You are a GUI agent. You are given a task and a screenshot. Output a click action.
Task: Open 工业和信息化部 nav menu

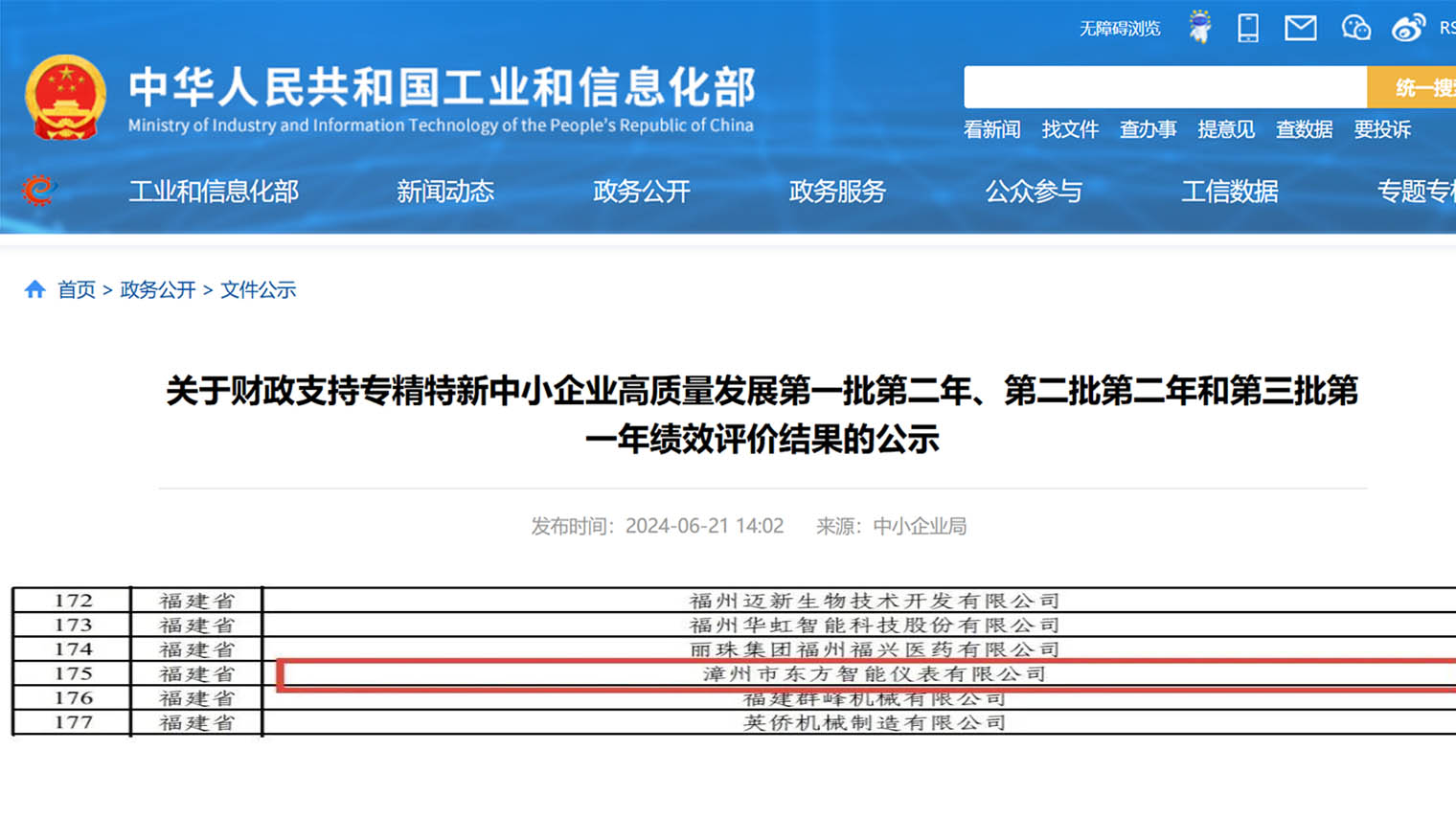click(x=214, y=192)
